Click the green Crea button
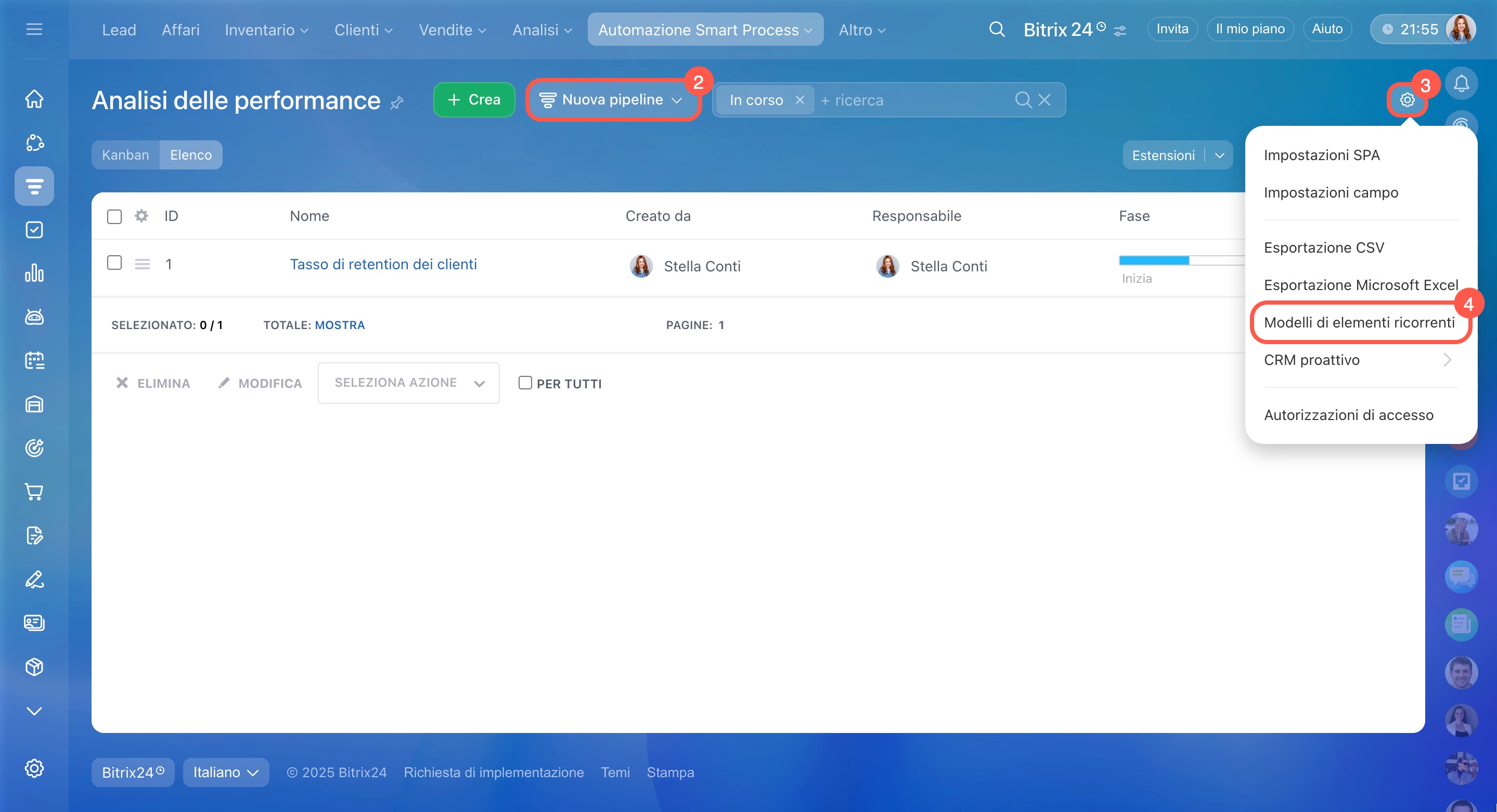The image size is (1497, 812). pos(474,100)
